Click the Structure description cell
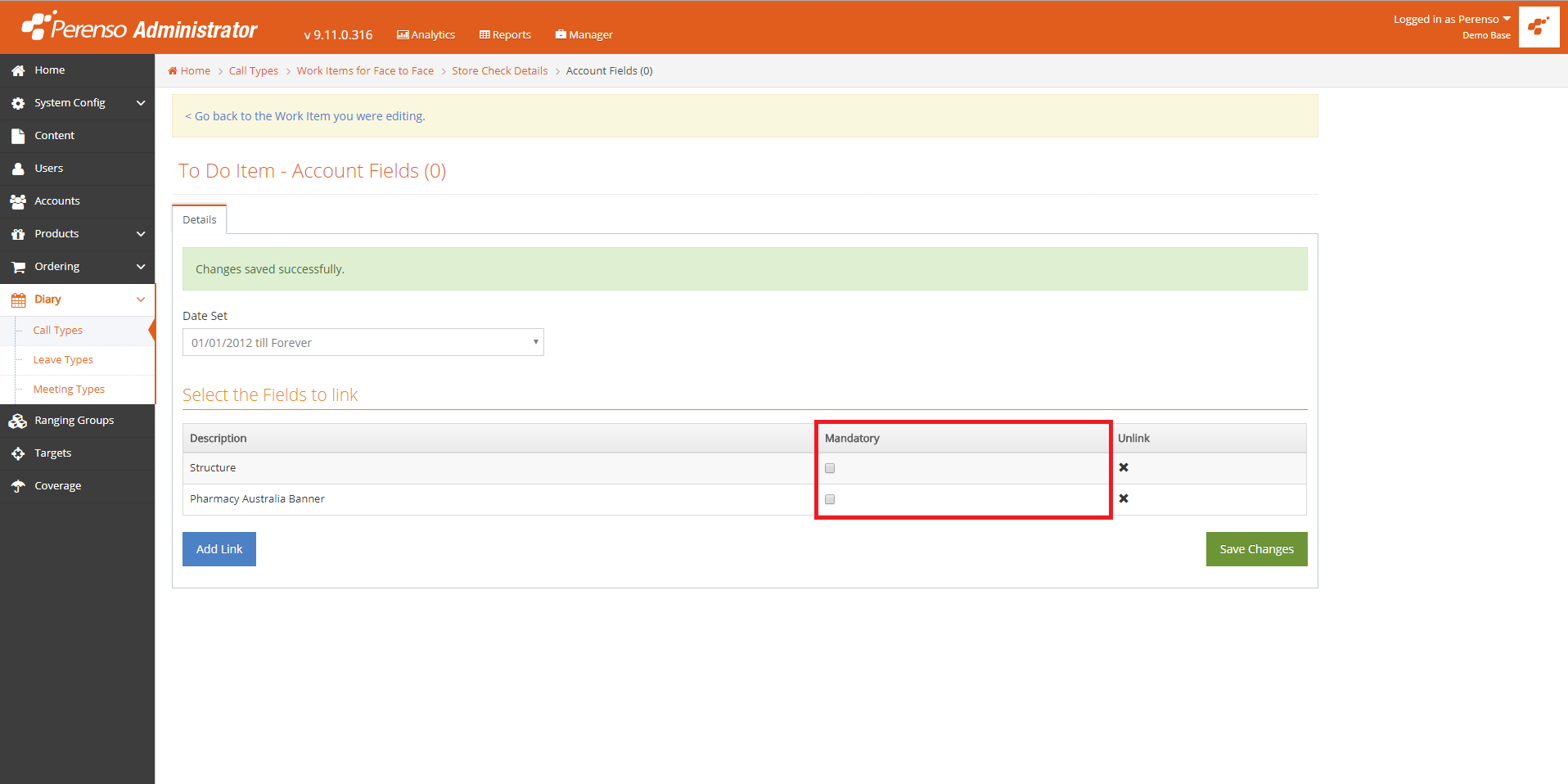Screen dimensions: 1568x784 pos(498,468)
